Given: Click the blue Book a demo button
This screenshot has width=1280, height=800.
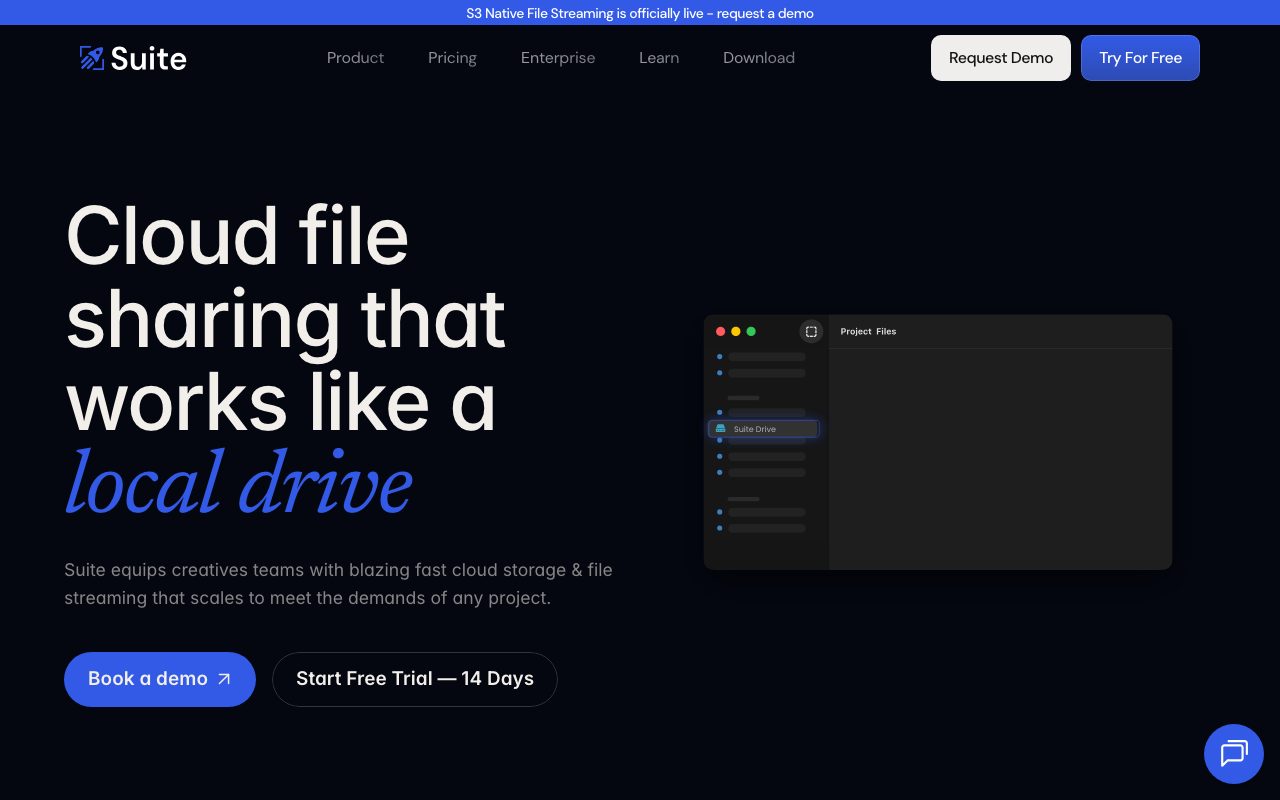Looking at the screenshot, I should 160,679.
